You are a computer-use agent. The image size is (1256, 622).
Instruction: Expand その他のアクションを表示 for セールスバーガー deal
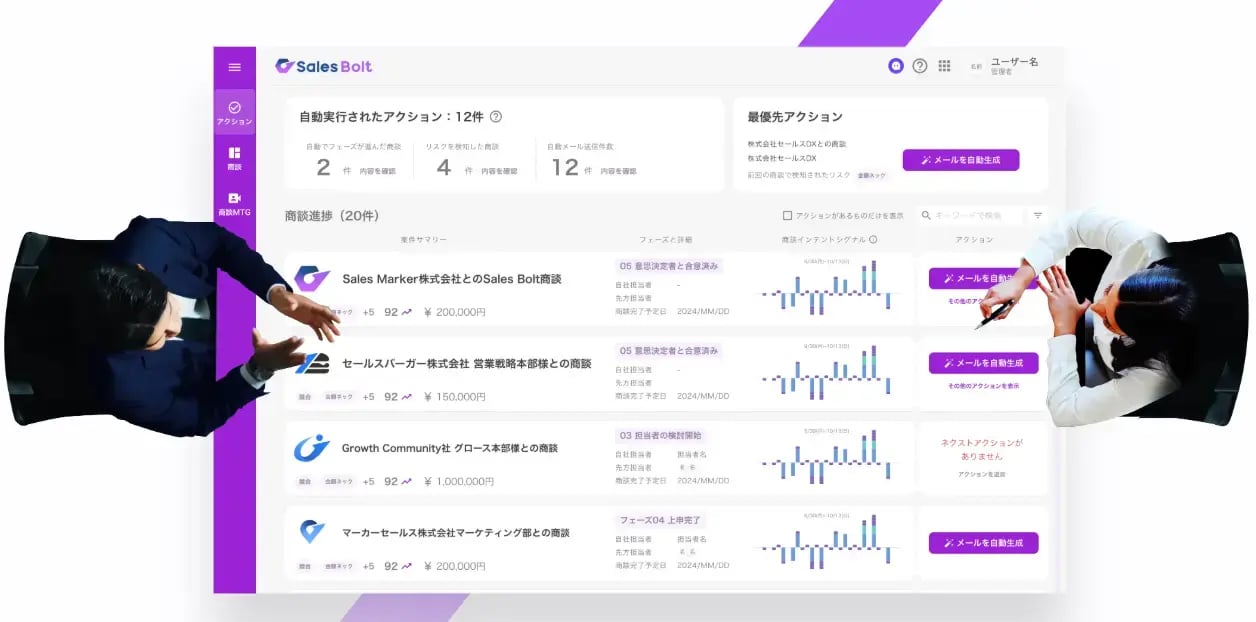coord(983,386)
